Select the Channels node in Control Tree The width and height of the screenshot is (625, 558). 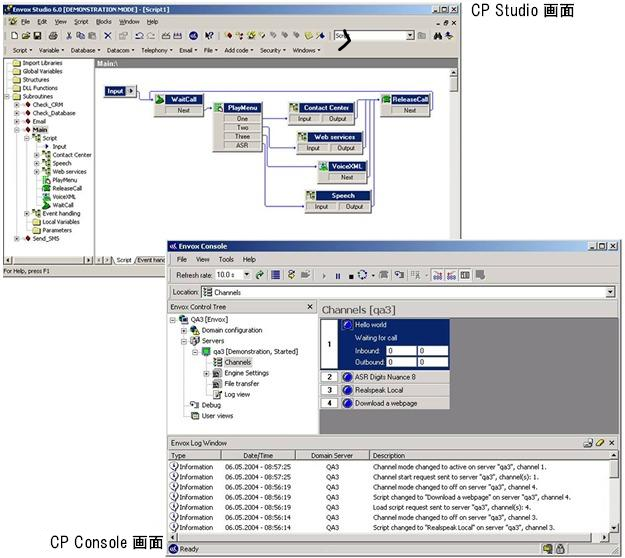(238, 362)
